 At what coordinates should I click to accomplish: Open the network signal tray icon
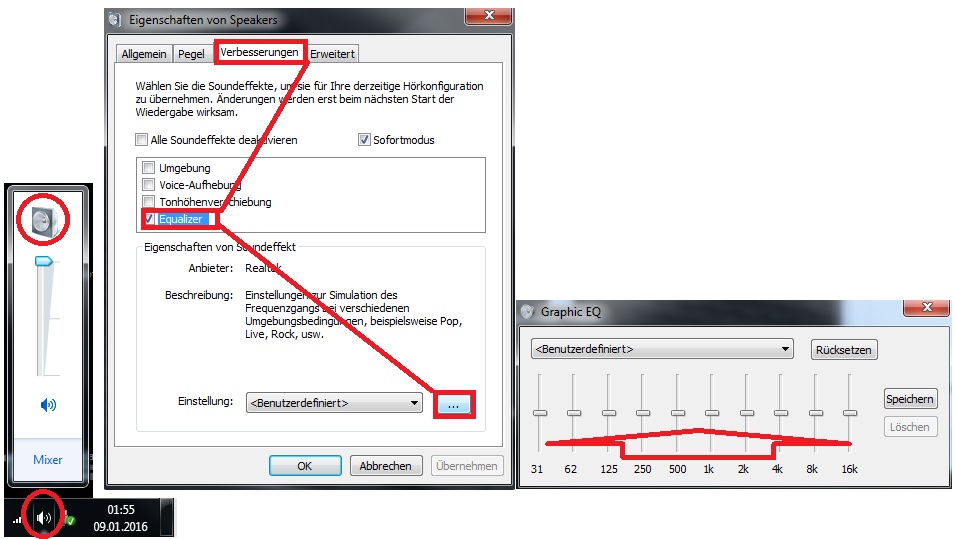tap(17, 520)
